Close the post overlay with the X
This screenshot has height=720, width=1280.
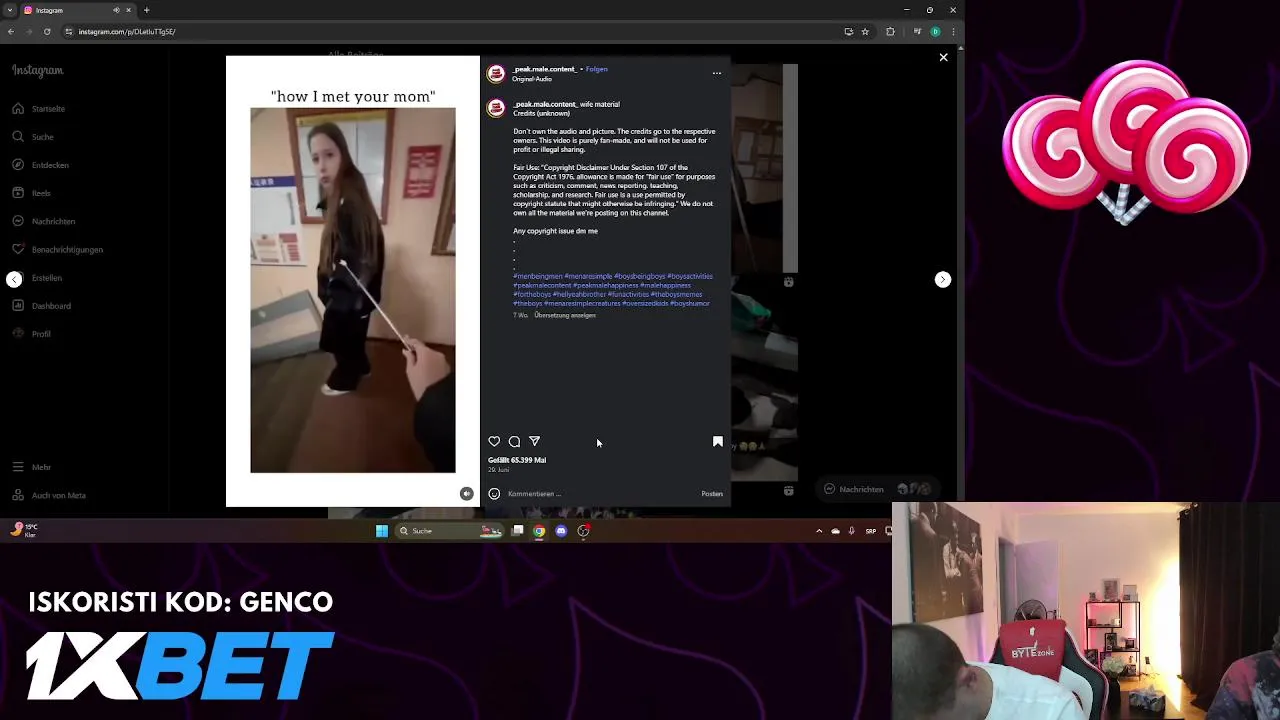click(943, 58)
